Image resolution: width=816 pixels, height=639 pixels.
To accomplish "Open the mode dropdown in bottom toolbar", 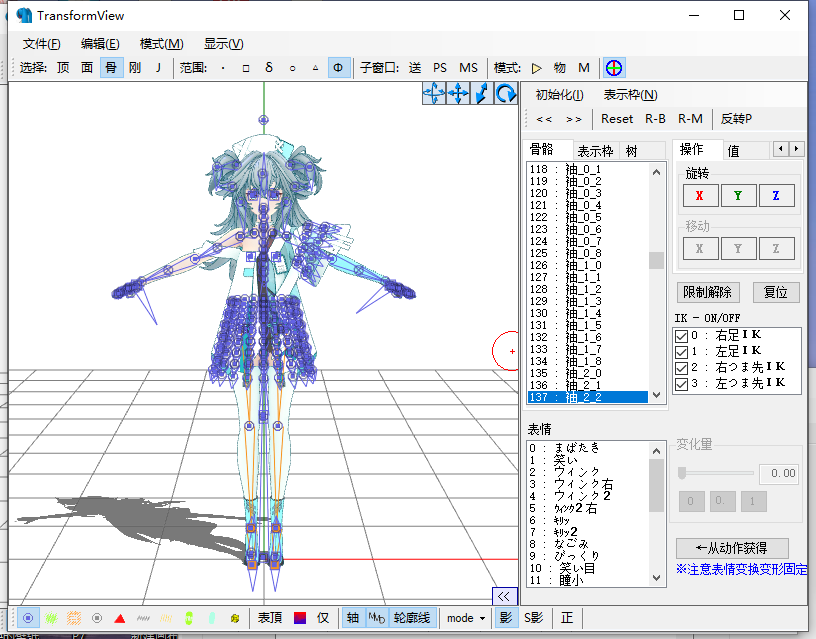I will pyautogui.click(x=466, y=618).
